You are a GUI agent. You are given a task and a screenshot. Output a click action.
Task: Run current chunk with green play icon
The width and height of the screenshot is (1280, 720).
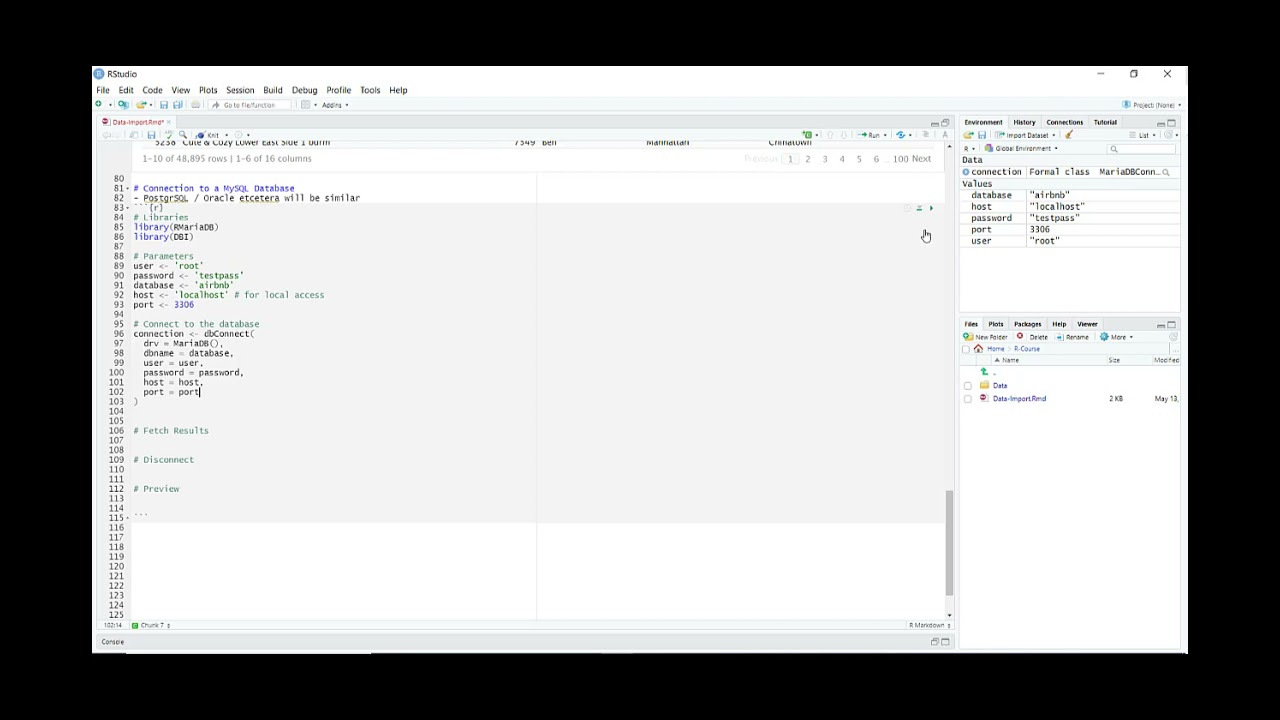(931, 208)
